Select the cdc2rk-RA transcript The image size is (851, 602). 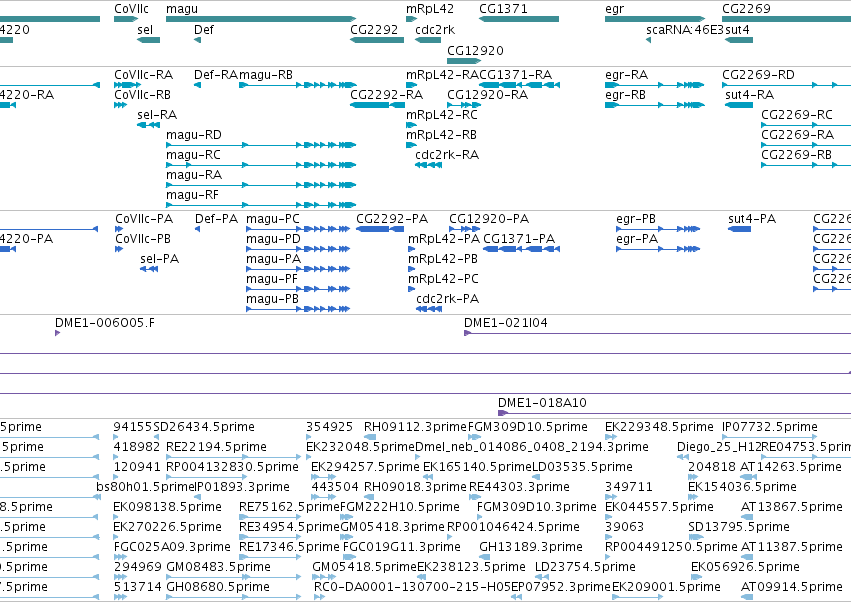[428, 165]
